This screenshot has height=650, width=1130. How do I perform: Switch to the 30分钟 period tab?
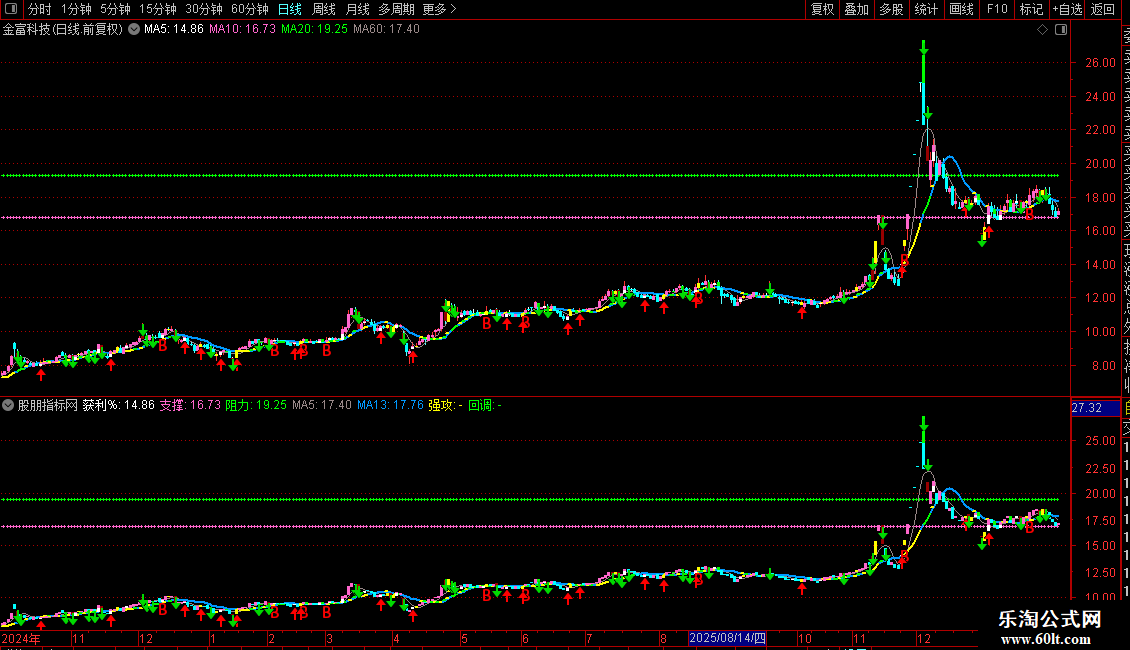pyautogui.click(x=204, y=9)
